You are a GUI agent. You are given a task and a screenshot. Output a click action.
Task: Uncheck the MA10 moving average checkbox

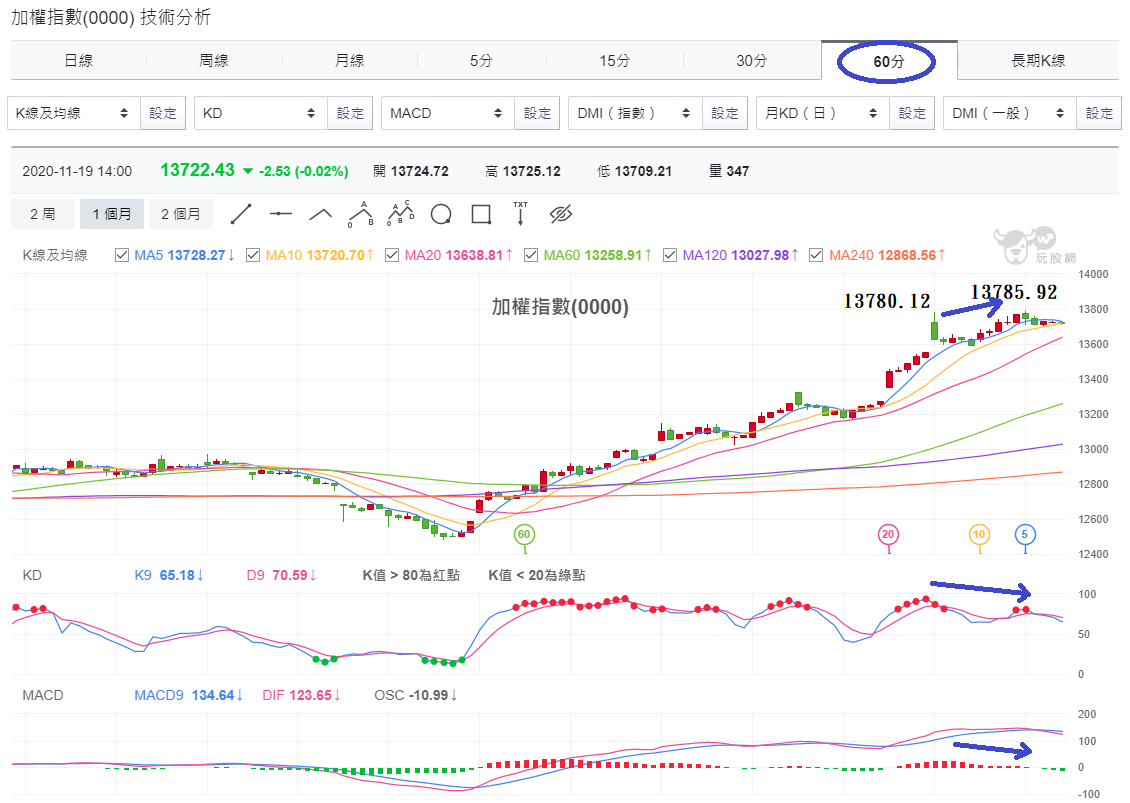[x=253, y=255]
